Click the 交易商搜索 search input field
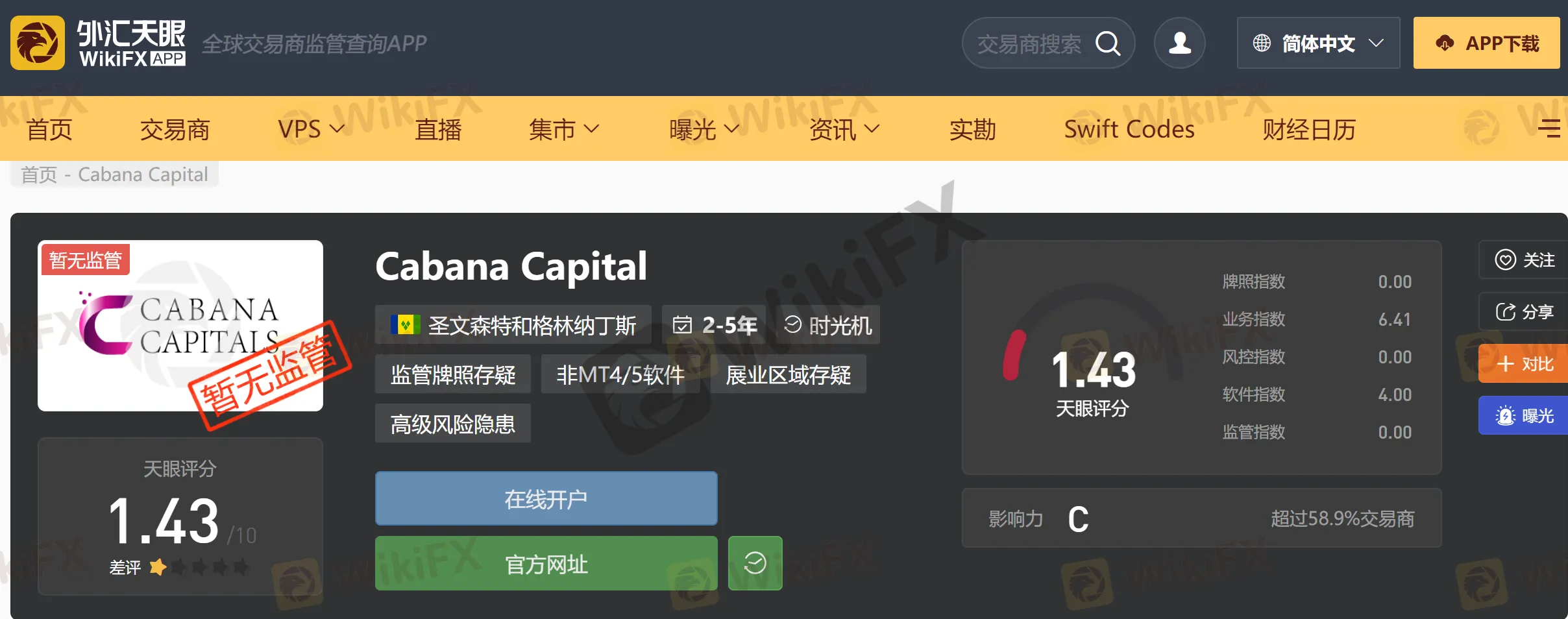The width and height of the screenshot is (1568, 619). 1029,43
